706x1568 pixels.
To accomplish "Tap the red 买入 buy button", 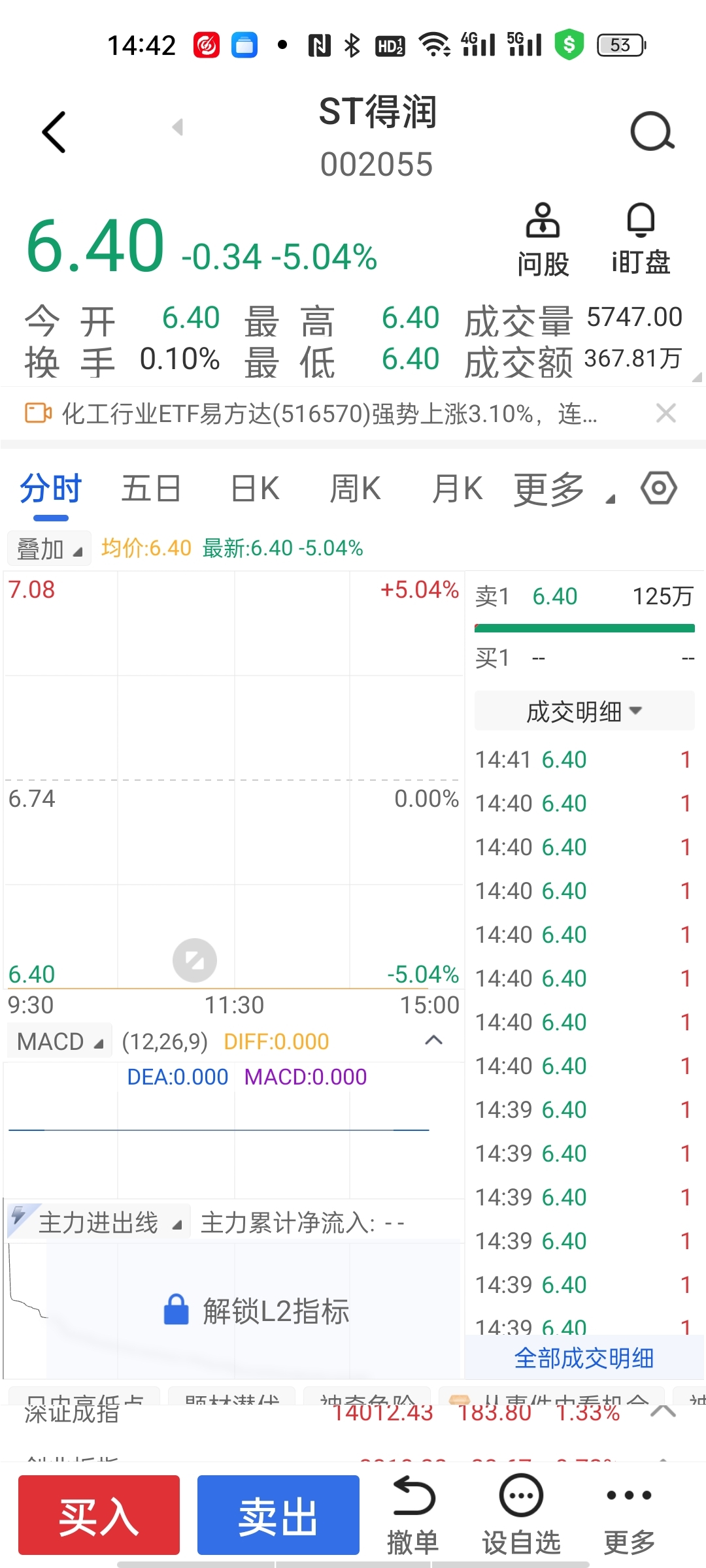I will [99, 1514].
